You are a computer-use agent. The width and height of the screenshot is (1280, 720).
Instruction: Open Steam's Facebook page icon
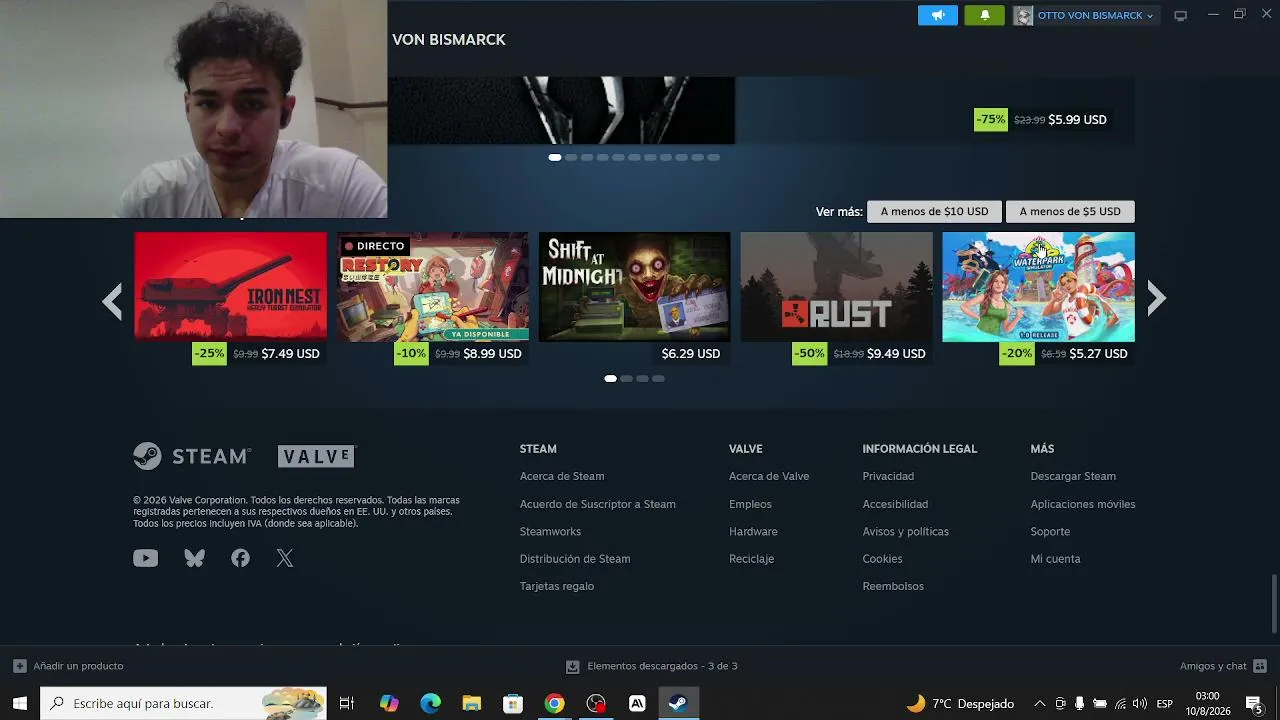[240, 559]
